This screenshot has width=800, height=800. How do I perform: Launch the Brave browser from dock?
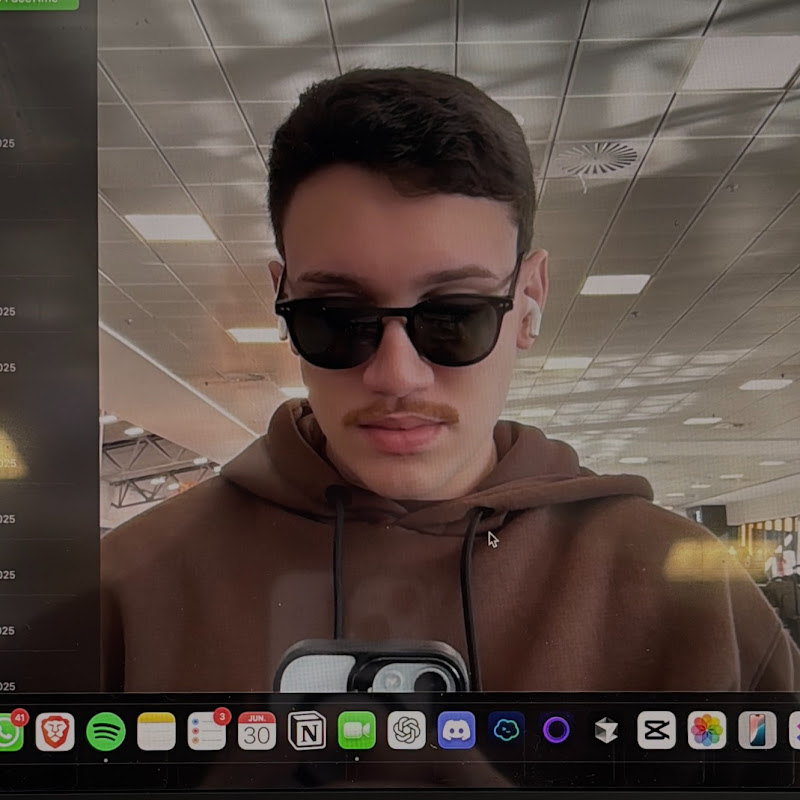pyautogui.click(x=55, y=731)
